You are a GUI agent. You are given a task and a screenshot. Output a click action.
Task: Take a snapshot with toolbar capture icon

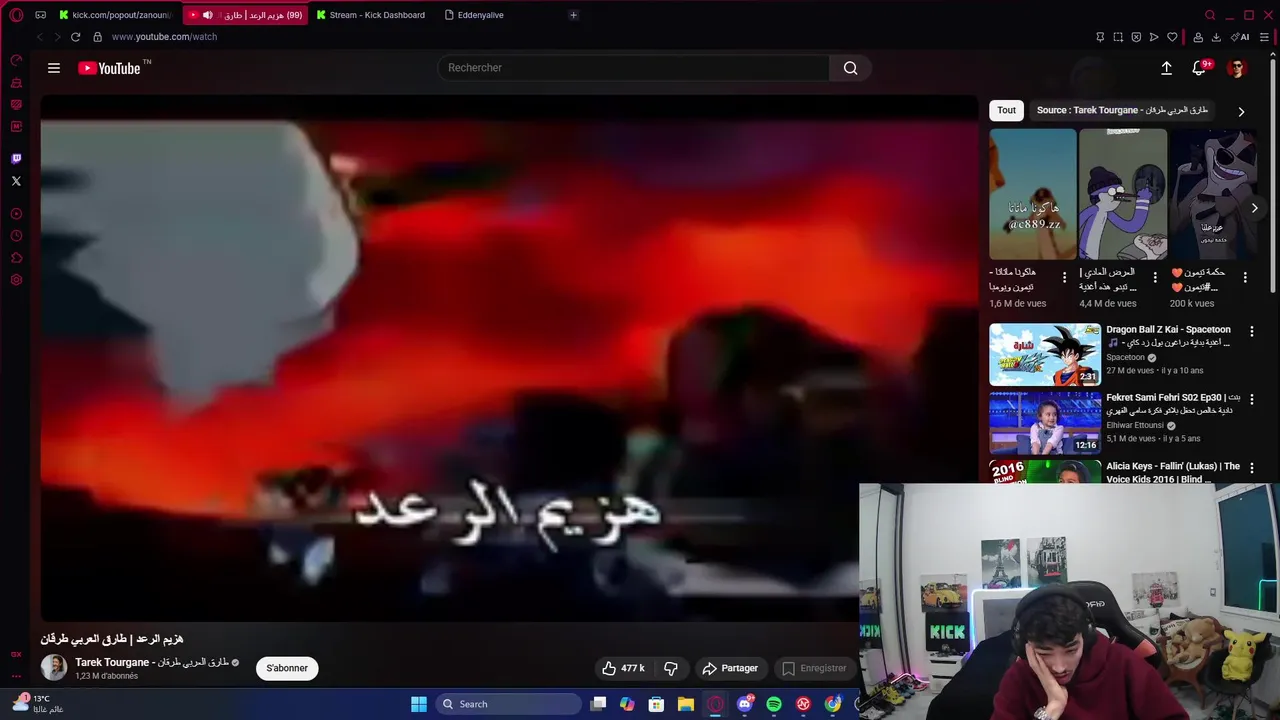tap(1118, 37)
